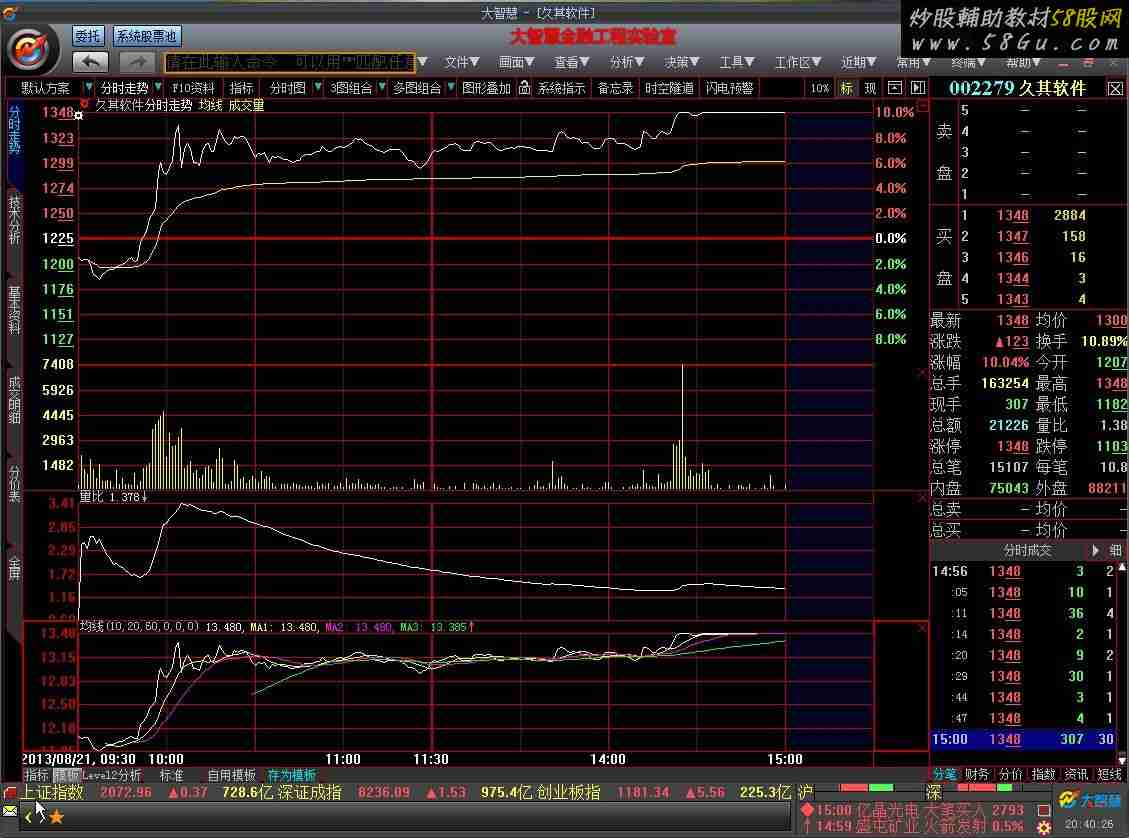Click the F10资料 button
This screenshot has width=1129, height=838.
coord(194,88)
